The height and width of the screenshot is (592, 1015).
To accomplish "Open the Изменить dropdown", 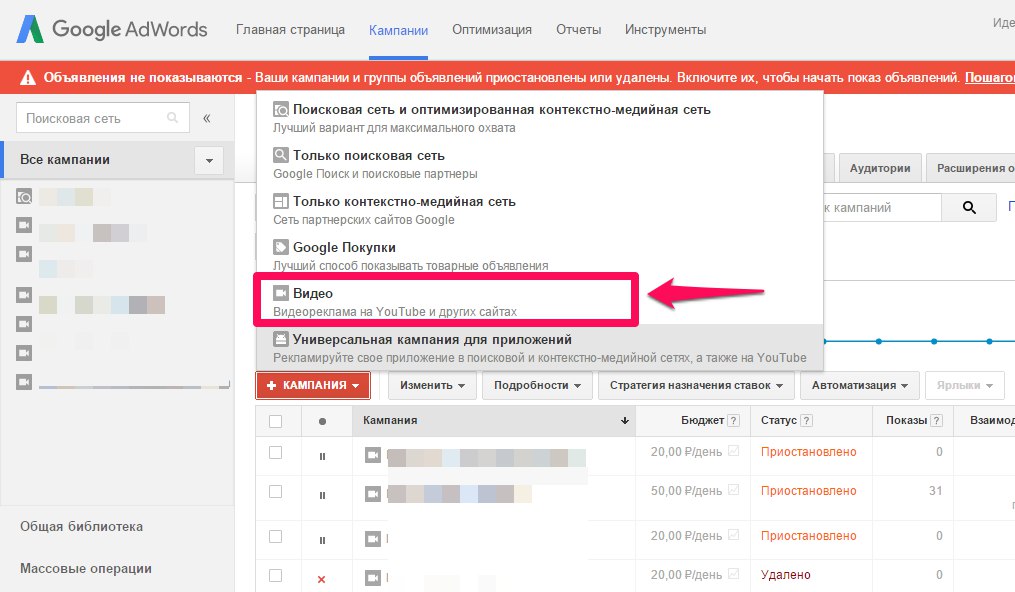I will point(432,386).
